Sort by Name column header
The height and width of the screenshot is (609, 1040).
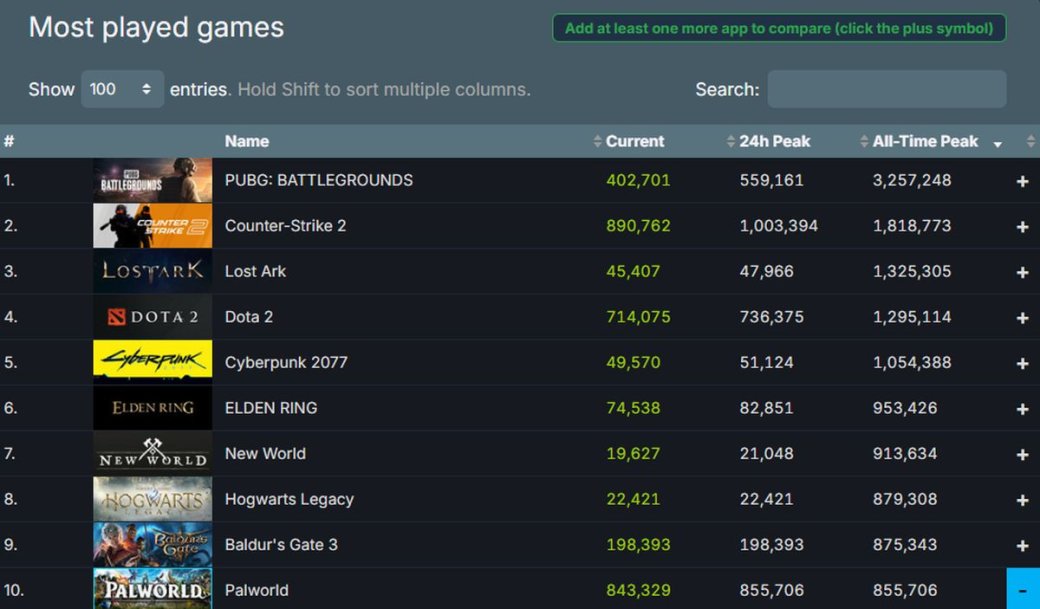247,141
